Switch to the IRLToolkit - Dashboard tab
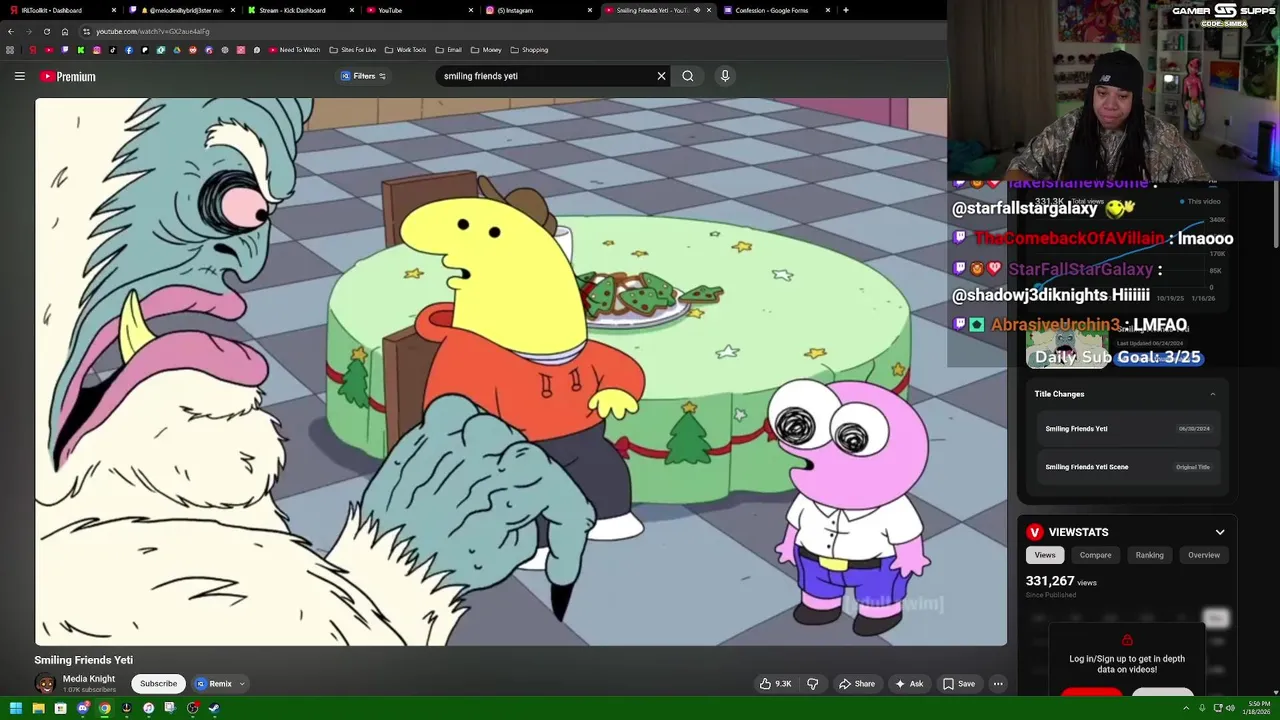Image resolution: width=1280 pixels, height=720 pixels. [x=60, y=10]
